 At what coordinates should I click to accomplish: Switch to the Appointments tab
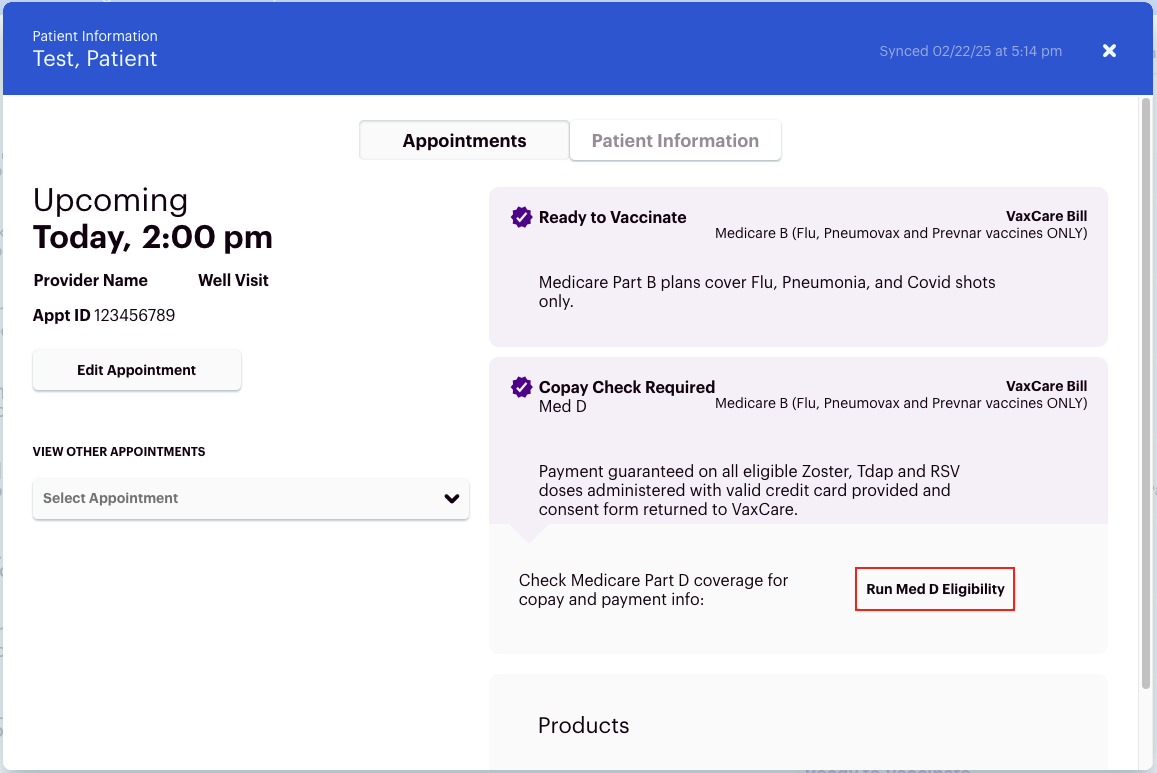click(464, 141)
